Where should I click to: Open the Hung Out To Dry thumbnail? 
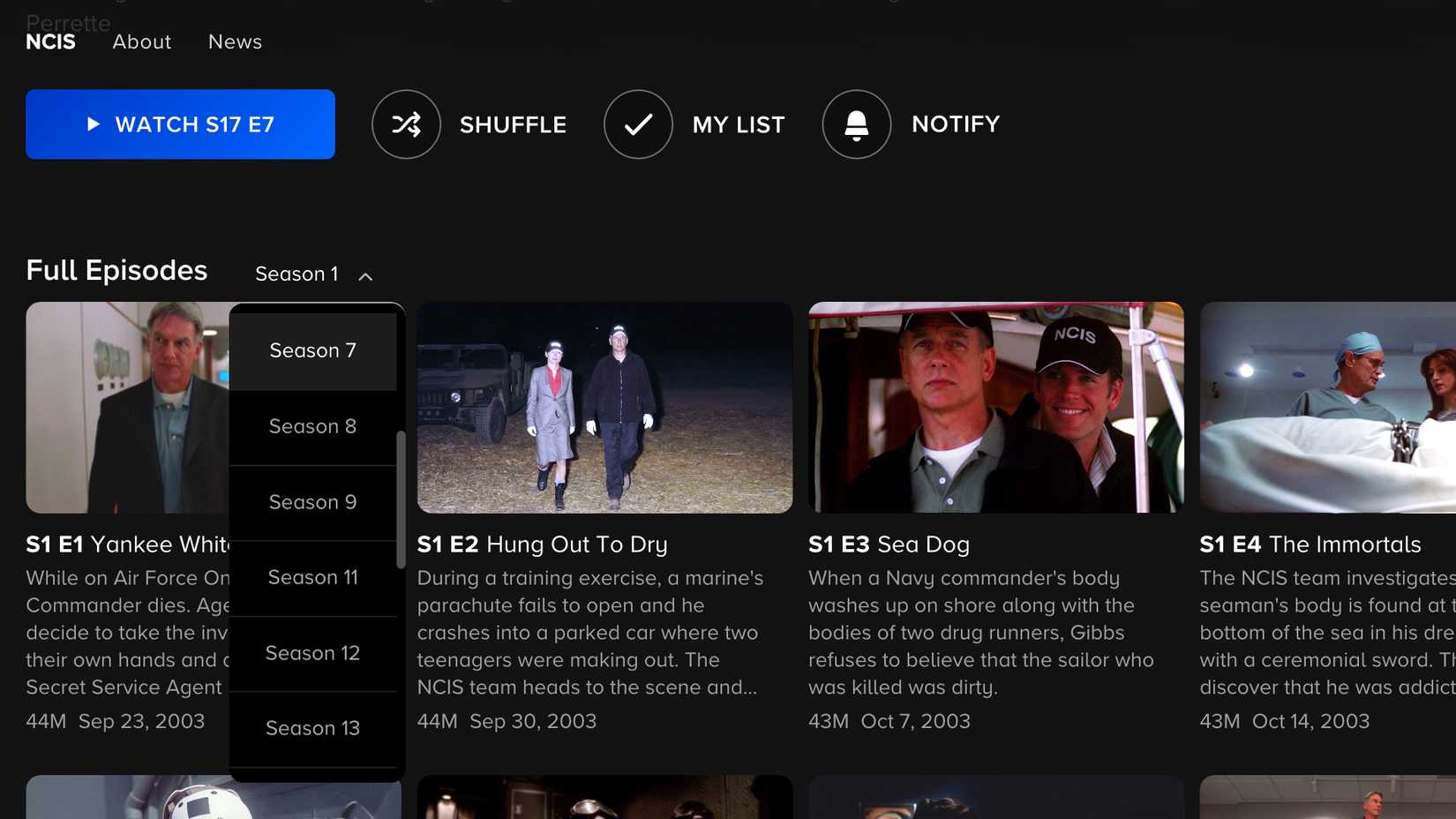click(x=604, y=408)
